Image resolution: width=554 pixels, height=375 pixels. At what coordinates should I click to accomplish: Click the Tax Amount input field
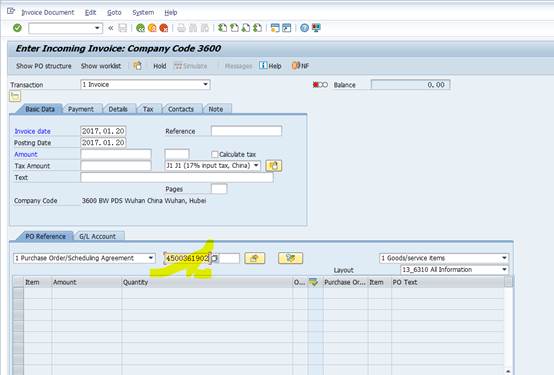pyautogui.click(x=116, y=166)
